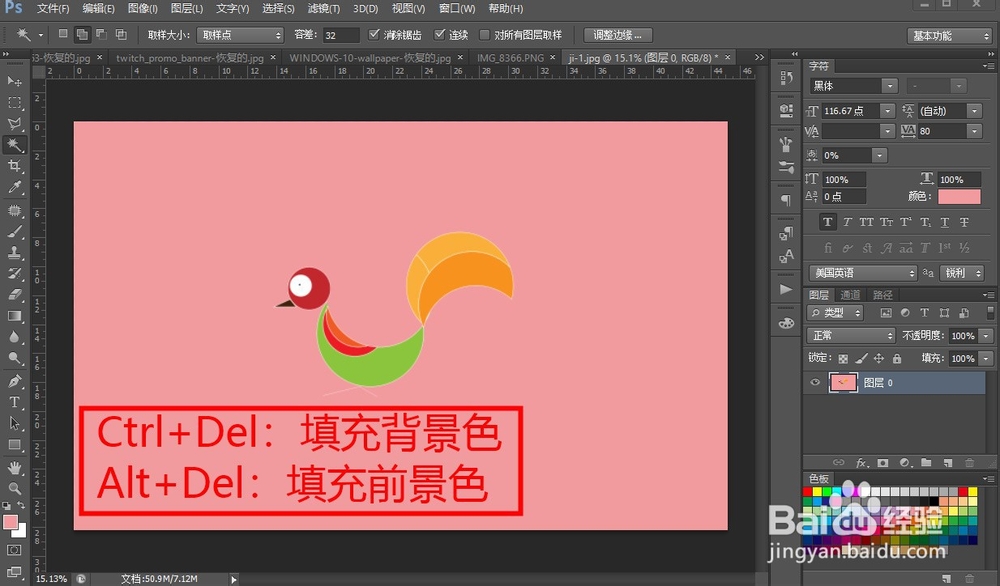The width and height of the screenshot is (1000, 586).
Task: Toggle 消除锯齿 in the options bar
Action: 376,34
